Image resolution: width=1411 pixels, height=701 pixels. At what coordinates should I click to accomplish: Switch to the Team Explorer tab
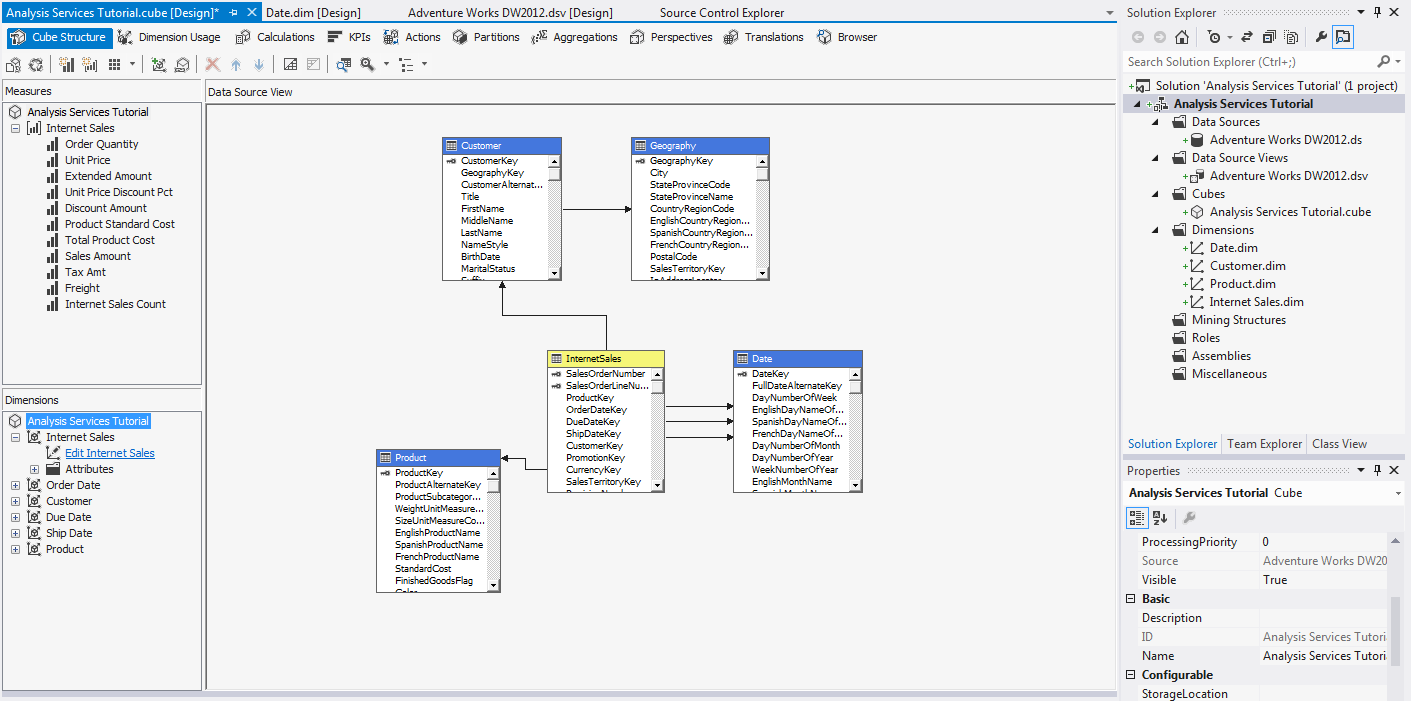coord(1265,444)
